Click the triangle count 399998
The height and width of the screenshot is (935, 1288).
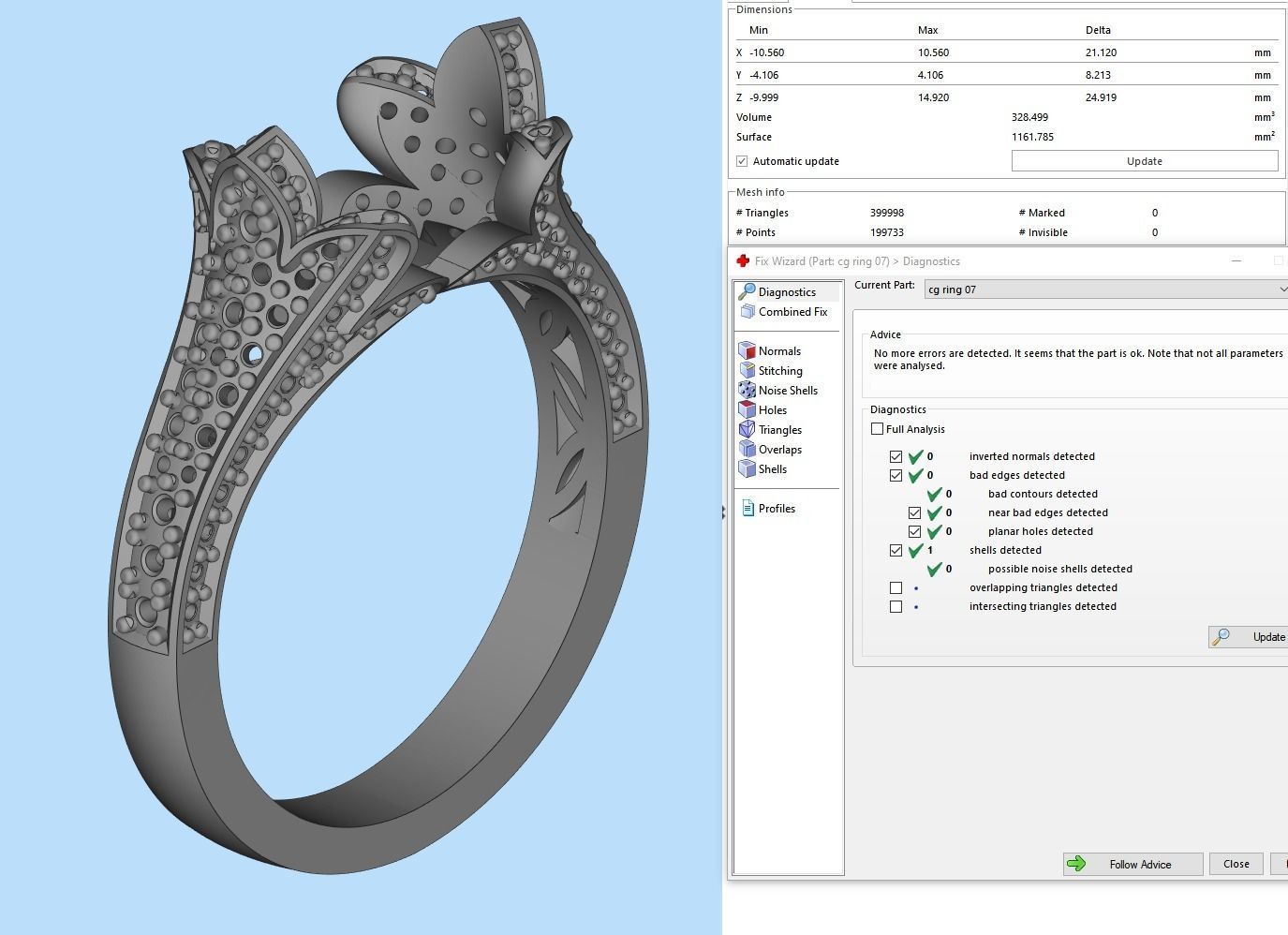[887, 213]
